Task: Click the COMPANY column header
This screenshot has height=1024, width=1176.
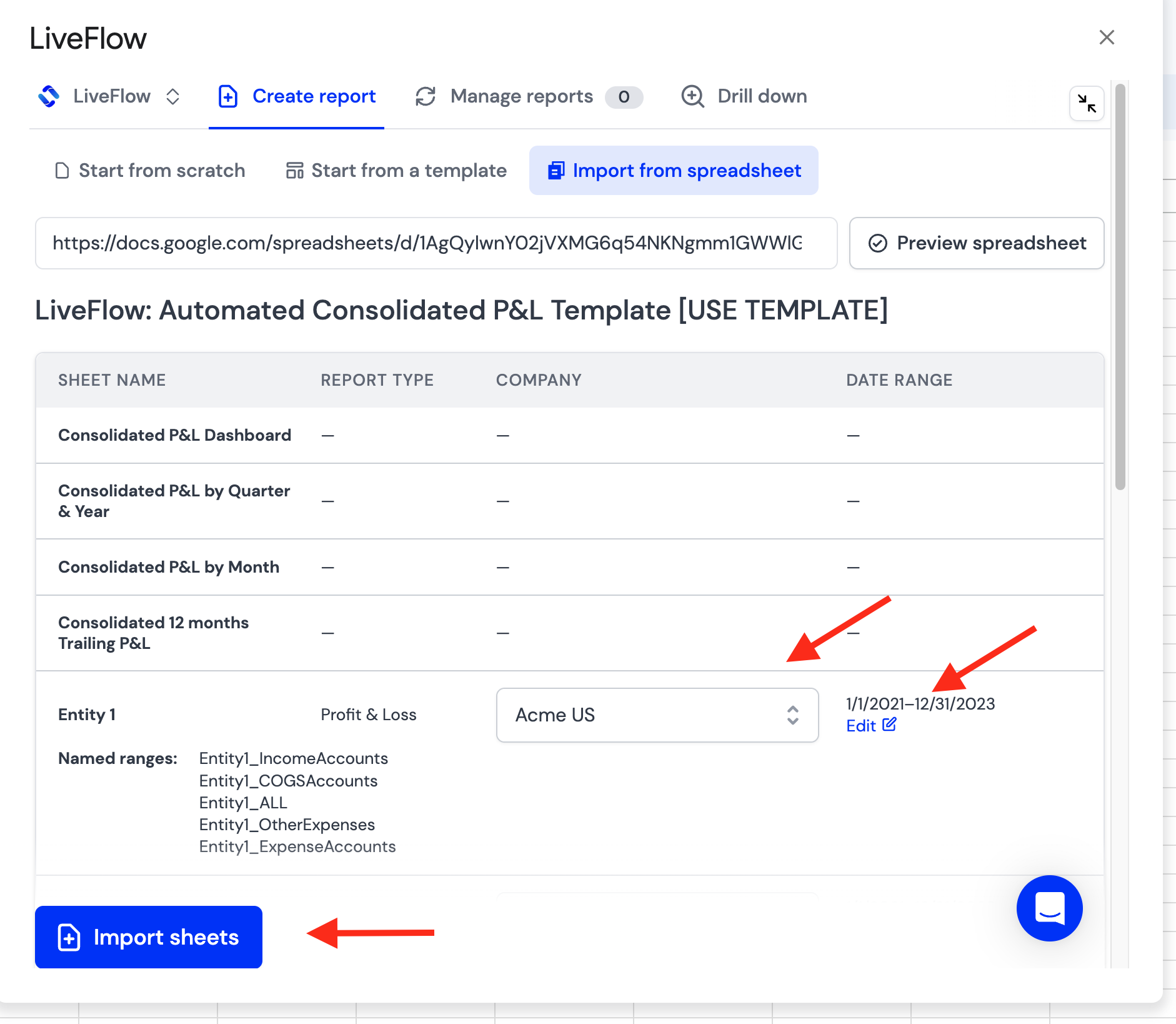Action: 539,380
